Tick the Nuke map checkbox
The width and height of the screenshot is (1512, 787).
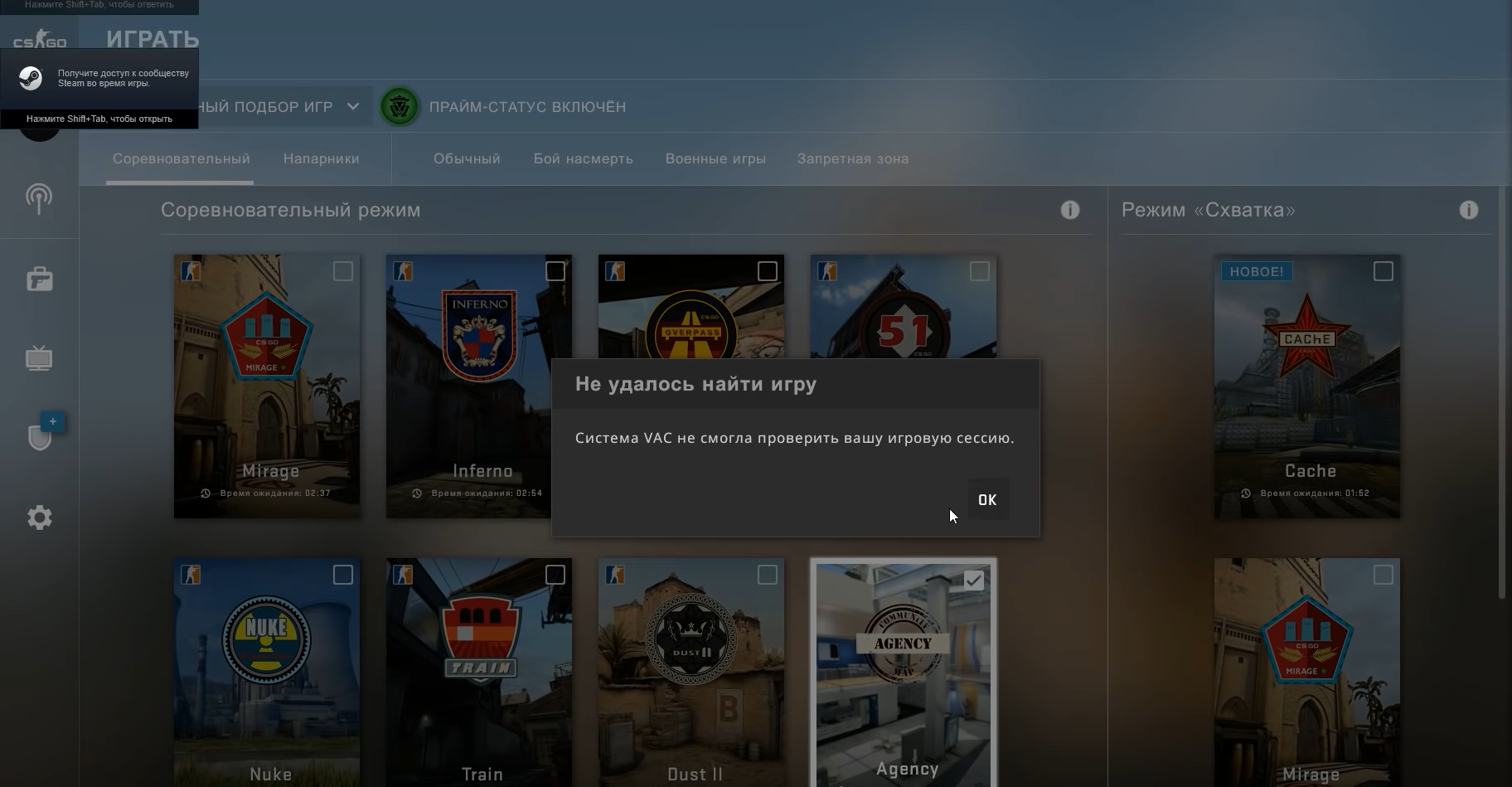343,575
